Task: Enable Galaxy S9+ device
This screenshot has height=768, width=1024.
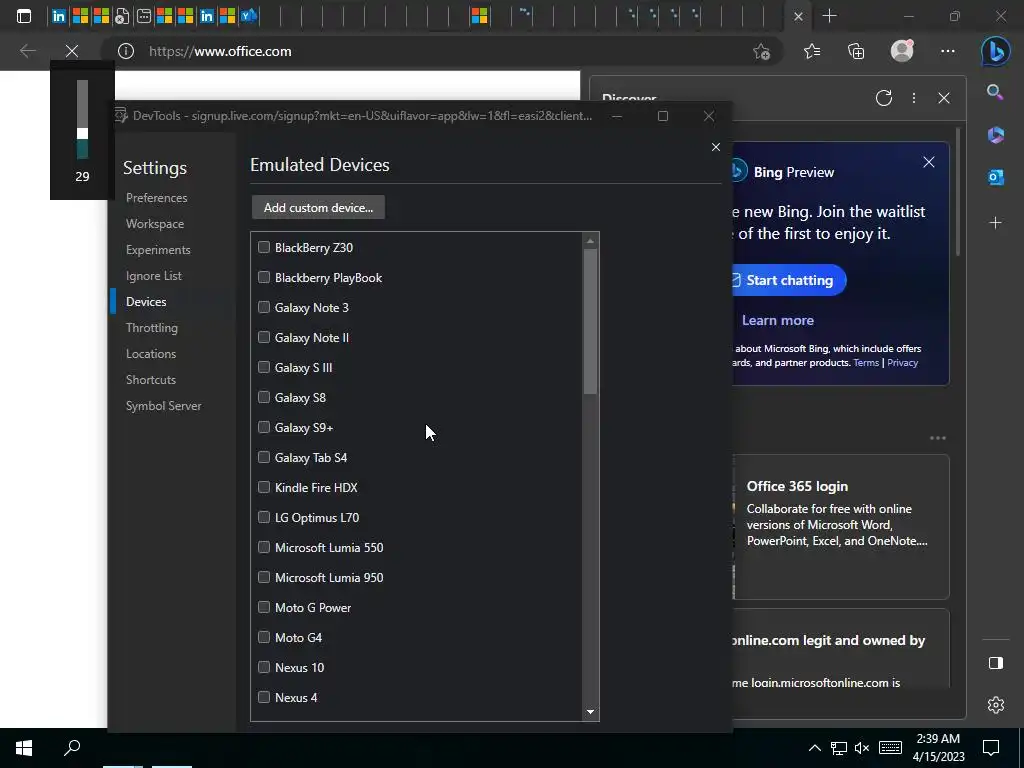Action: [x=264, y=427]
